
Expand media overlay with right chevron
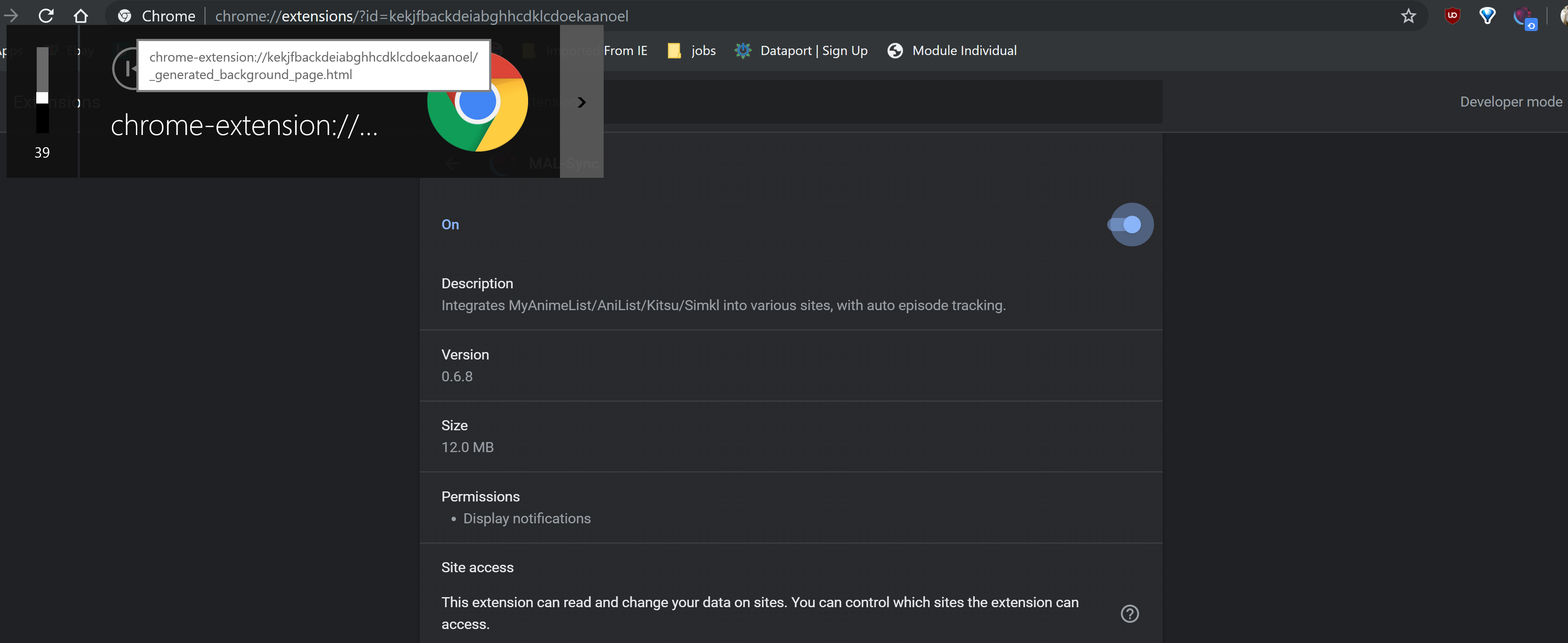click(581, 102)
